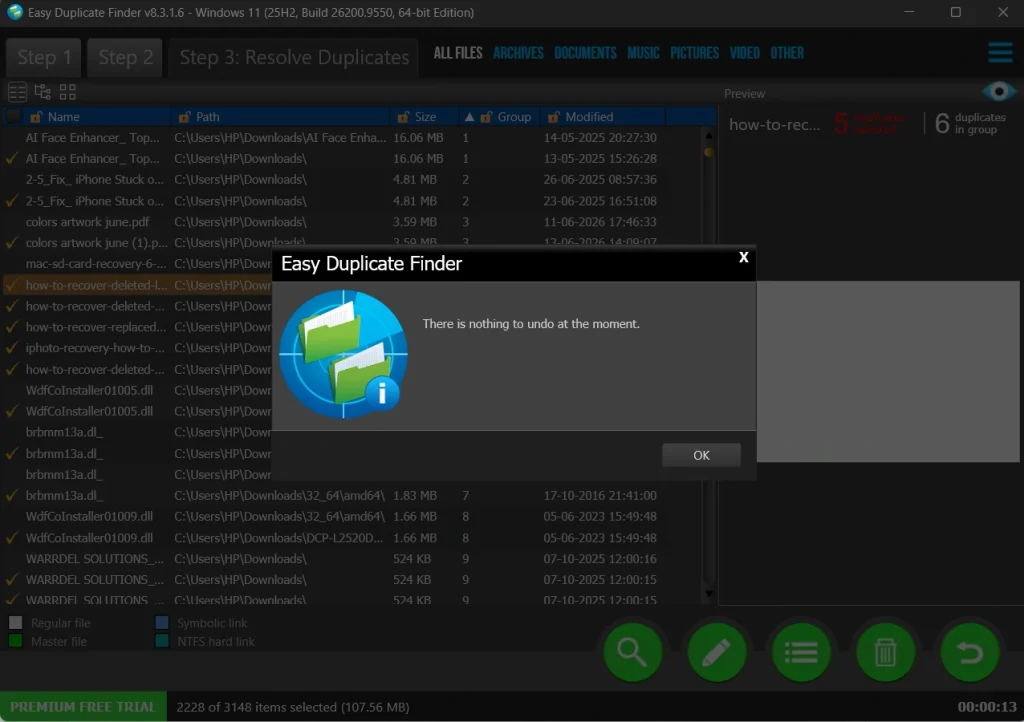This screenshot has height=722, width=1024.
Task: Sort by Name column header
Action: click(63, 117)
